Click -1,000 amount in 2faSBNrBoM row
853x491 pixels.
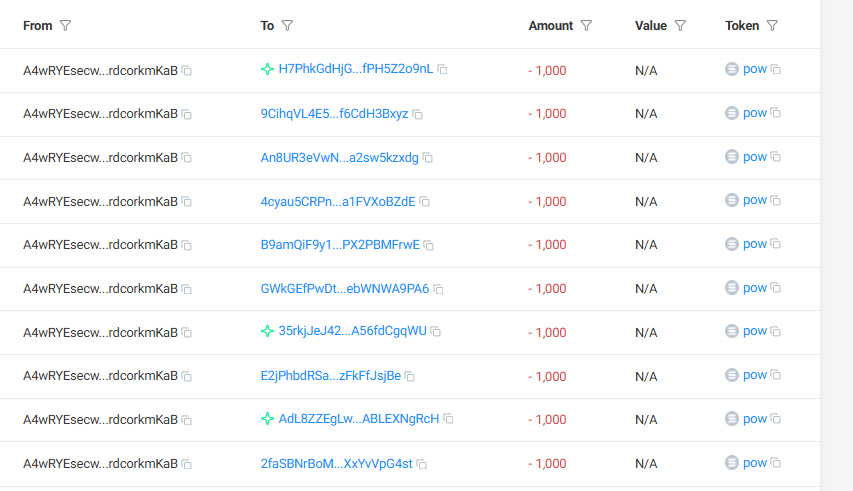[x=547, y=464]
